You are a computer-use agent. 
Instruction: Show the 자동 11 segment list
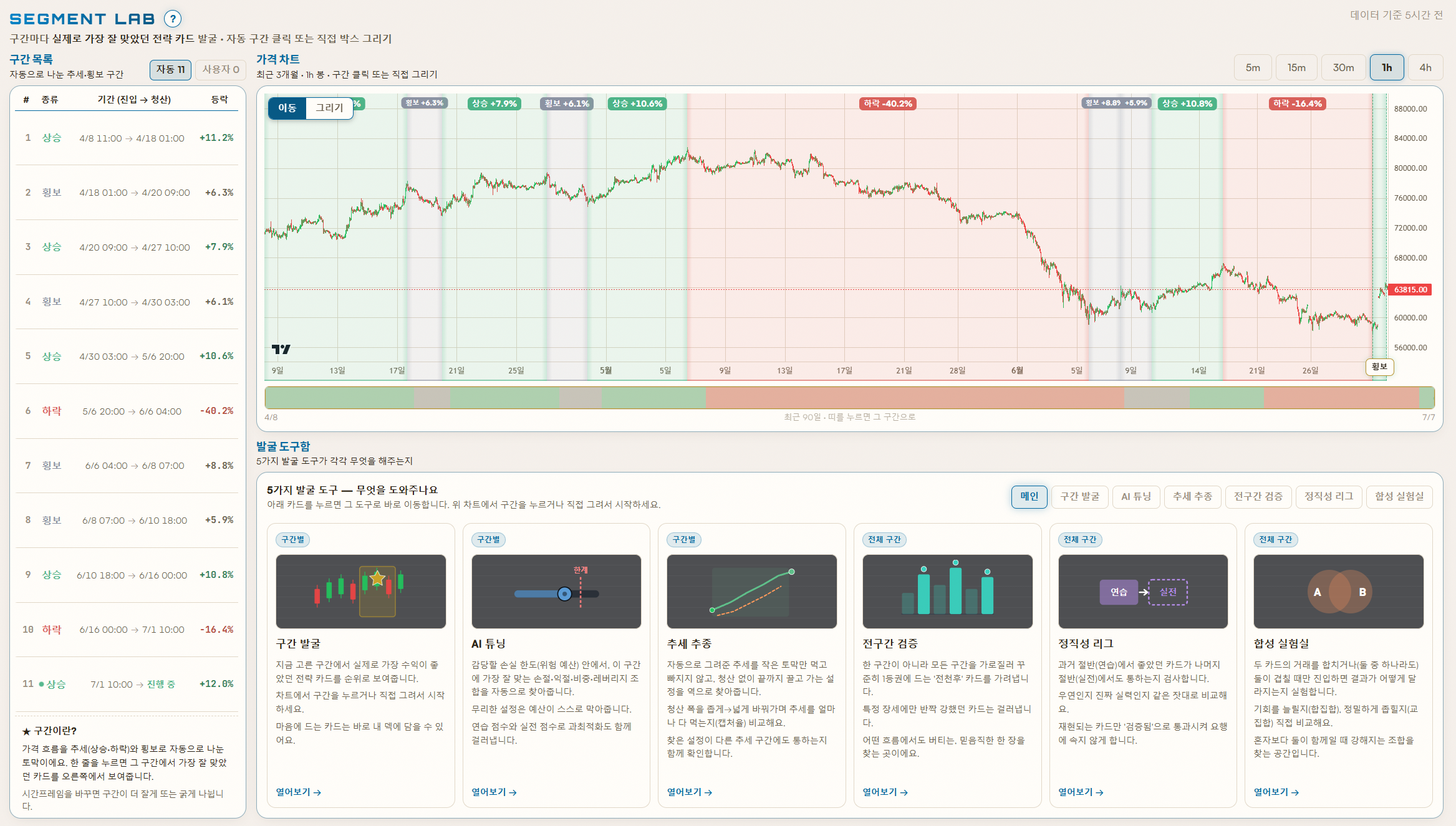pos(170,70)
